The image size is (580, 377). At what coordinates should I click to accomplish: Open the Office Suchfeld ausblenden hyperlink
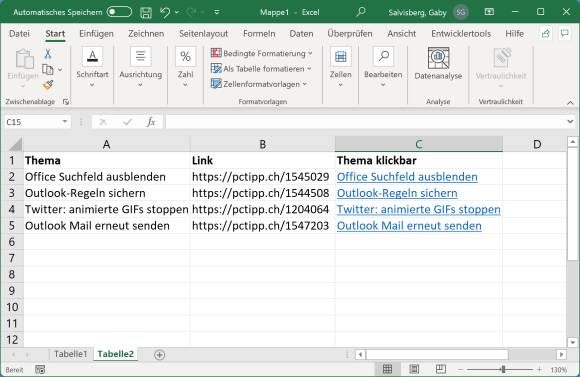tap(407, 177)
